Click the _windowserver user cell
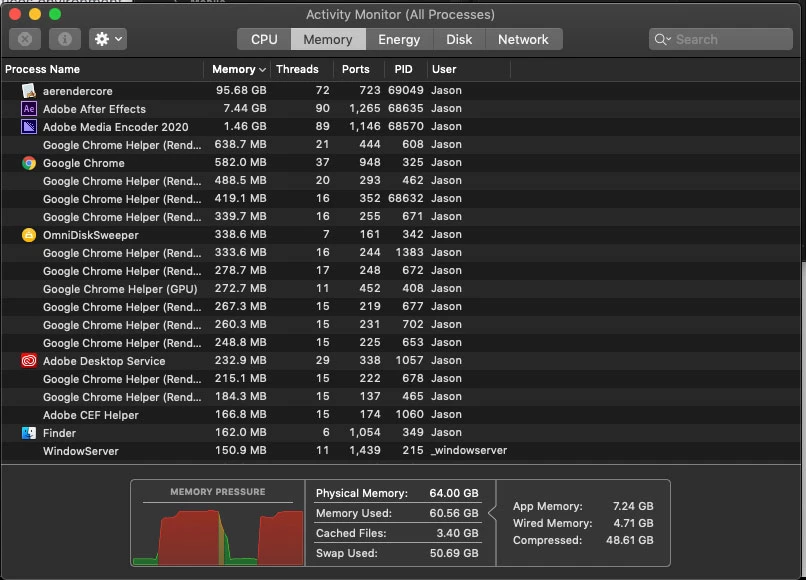 (x=469, y=450)
